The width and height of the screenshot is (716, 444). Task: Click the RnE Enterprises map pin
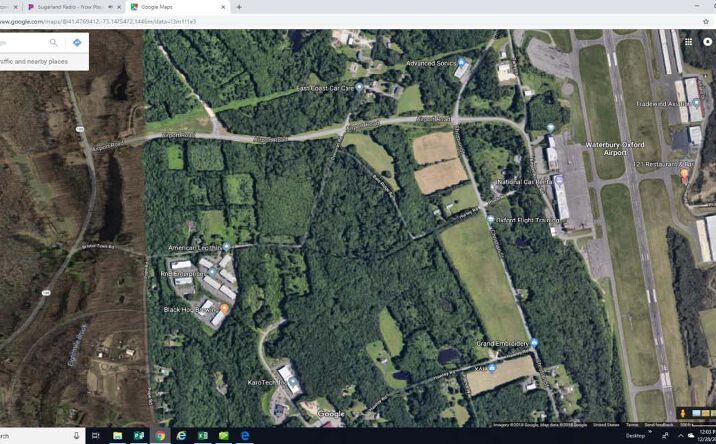pyautogui.click(x=212, y=273)
